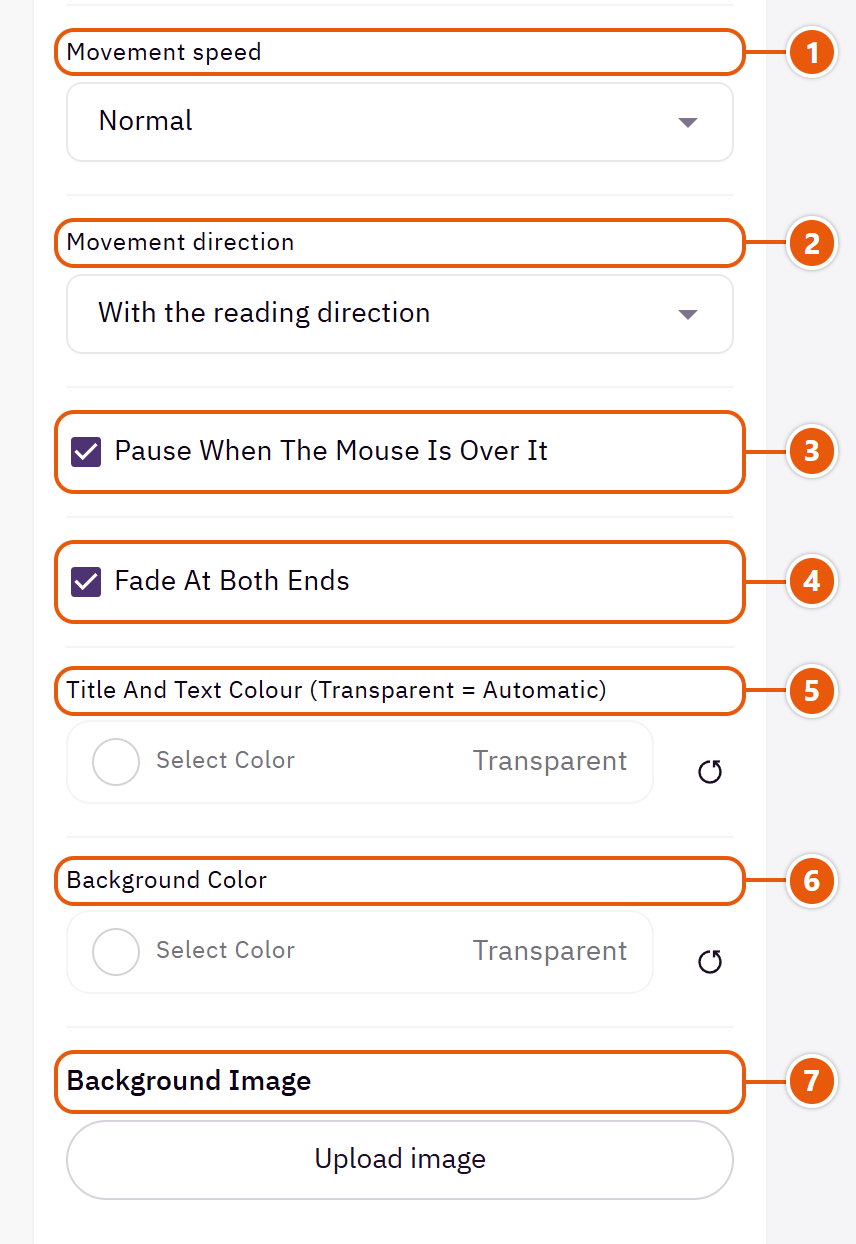Click annotation marker number 7
Viewport: 856px width, 1244px height.
point(811,1081)
